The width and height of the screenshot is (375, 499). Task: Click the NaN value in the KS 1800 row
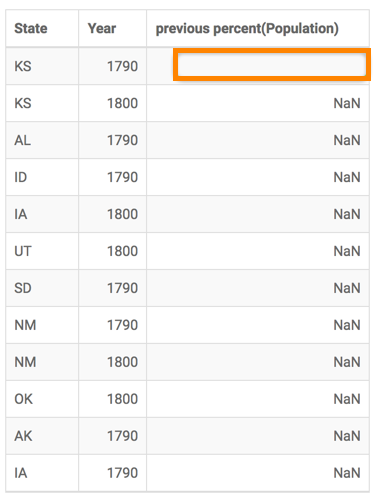(x=347, y=103)
